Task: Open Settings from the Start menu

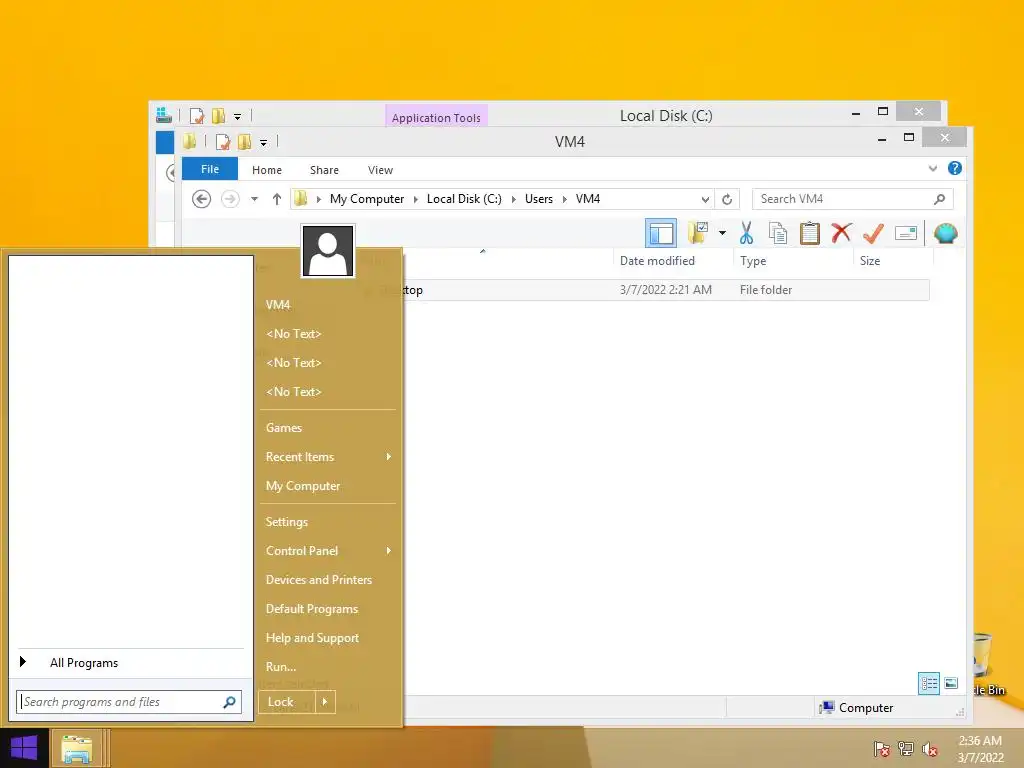Action: coord(287,522)
